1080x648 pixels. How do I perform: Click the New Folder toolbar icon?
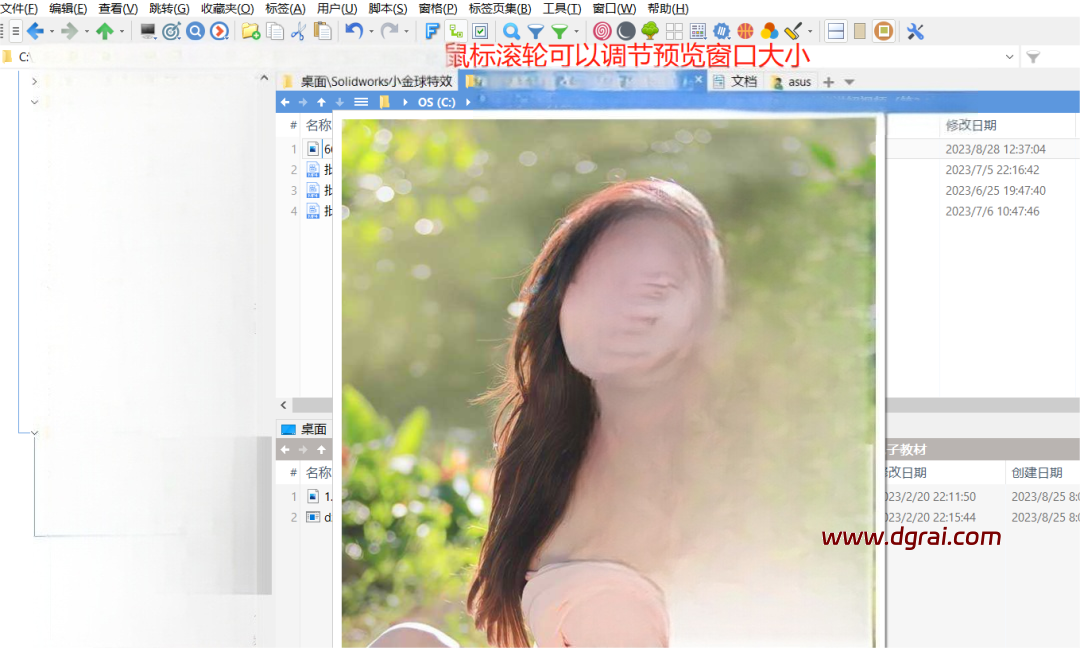click(251, 31)
